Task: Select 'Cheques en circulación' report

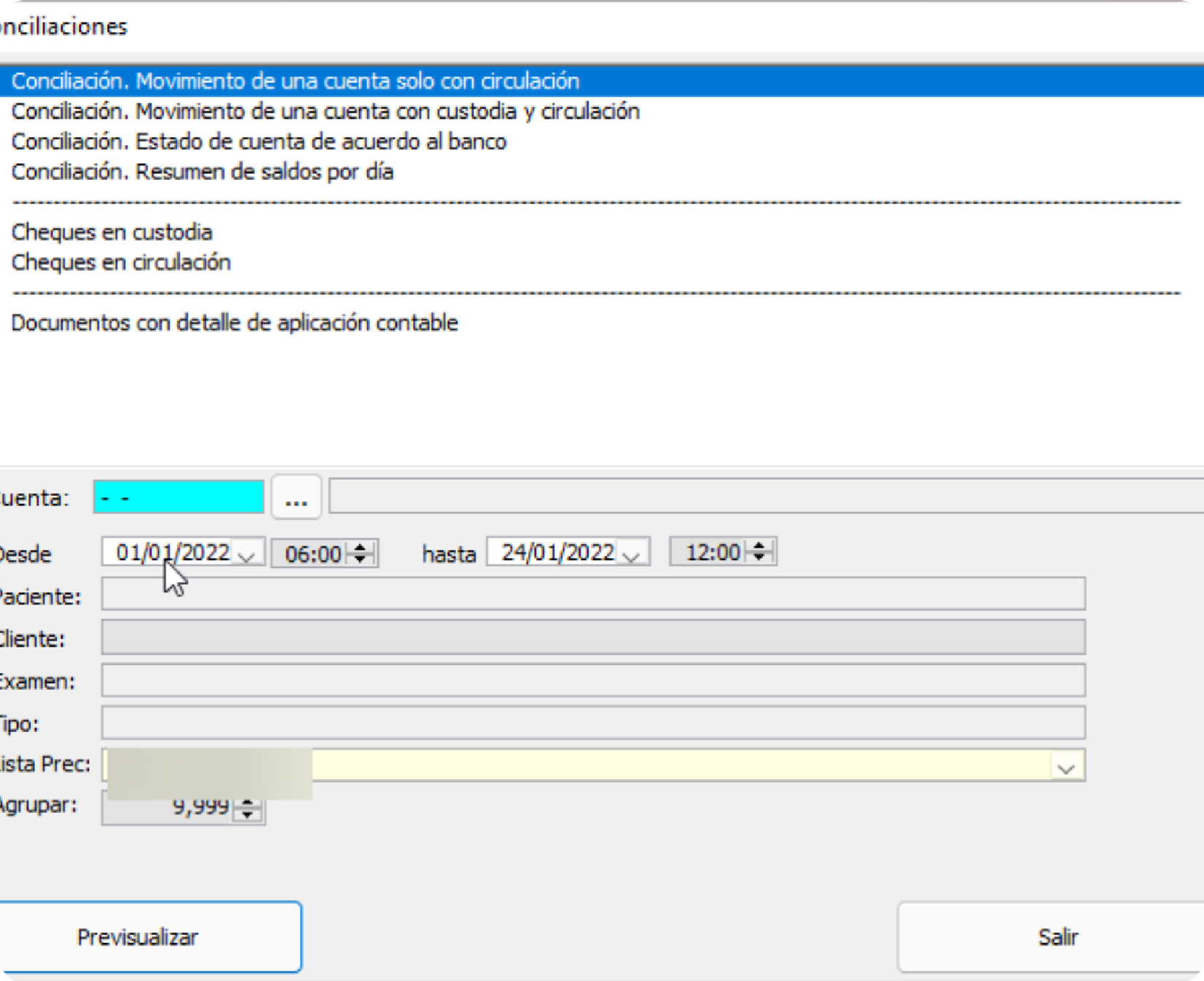Action: click(x=121, y=262)
